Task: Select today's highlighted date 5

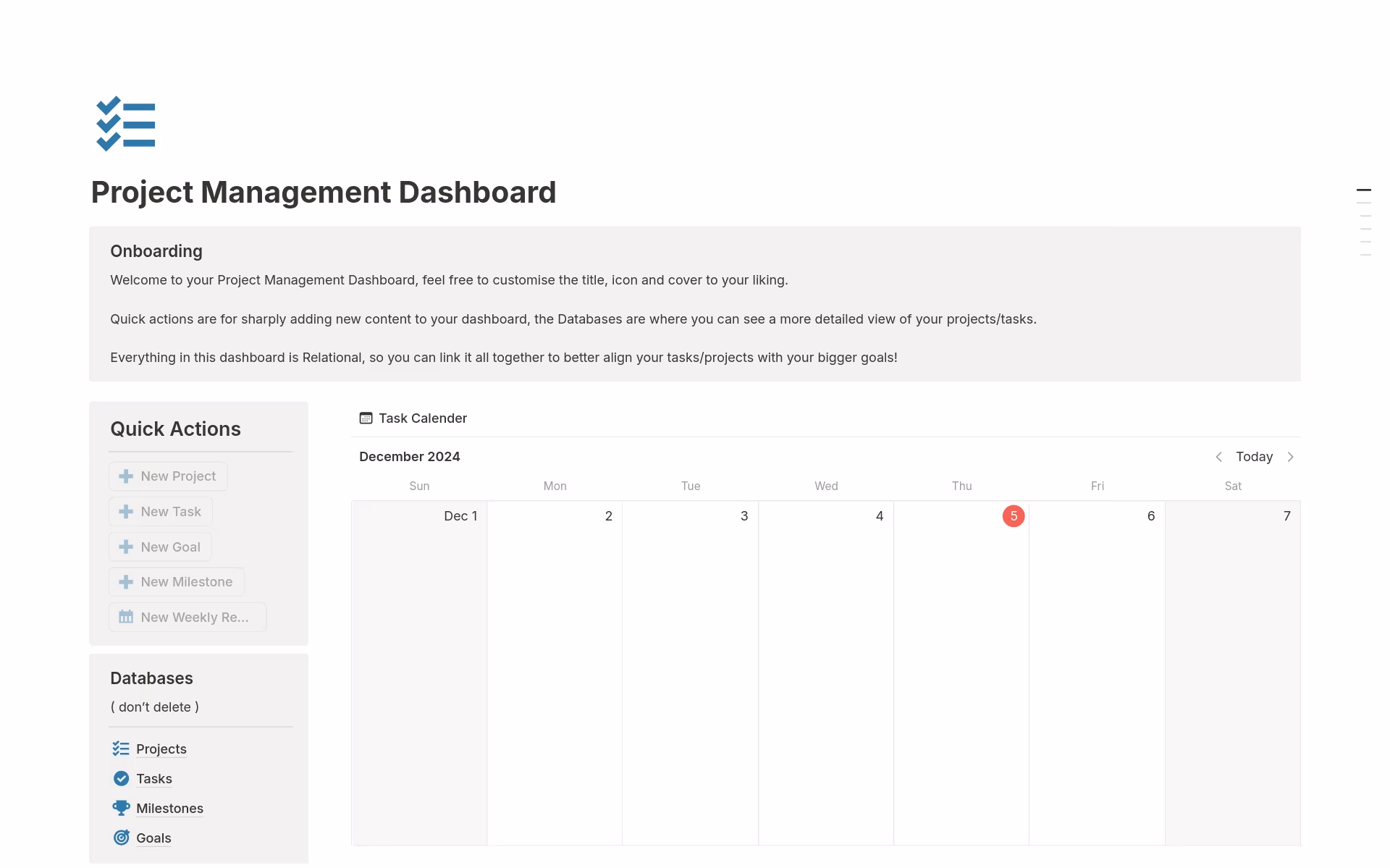Action: pyautogui.click(x=1014, y=516)
